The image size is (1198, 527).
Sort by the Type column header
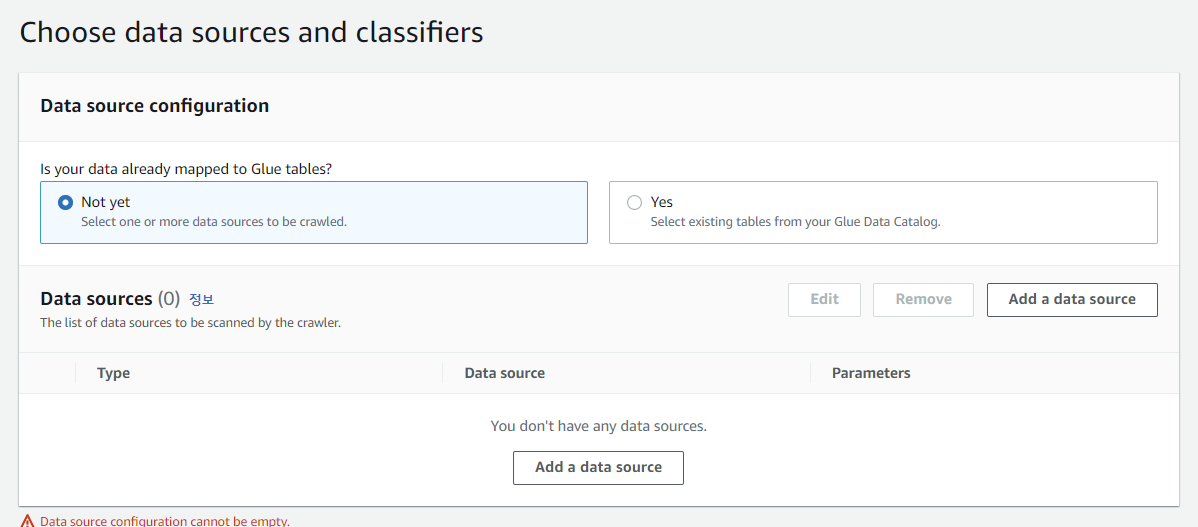tap(114, 373)
